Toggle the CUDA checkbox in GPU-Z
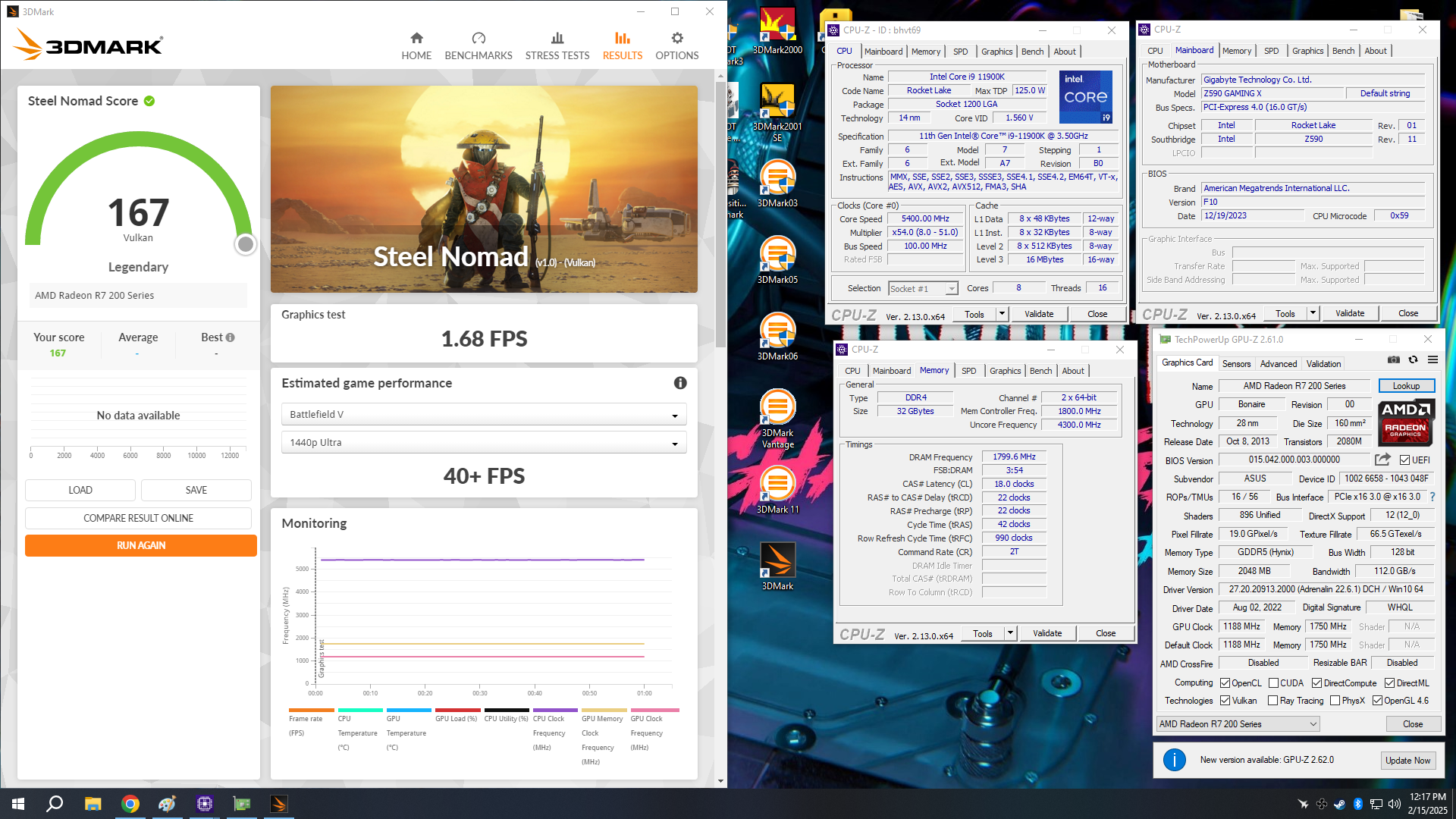The image size is (1456, 819). (1274, 683)
